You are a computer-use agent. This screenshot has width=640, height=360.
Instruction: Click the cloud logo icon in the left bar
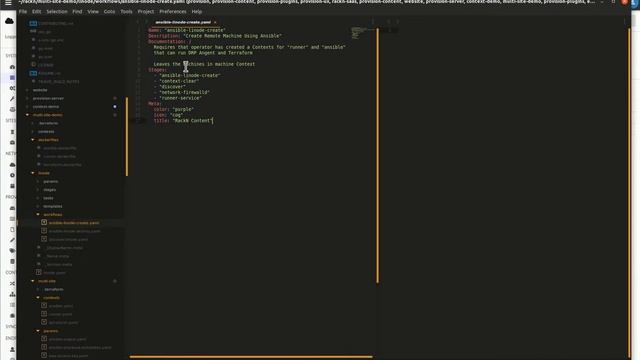[x=9, y=21]
